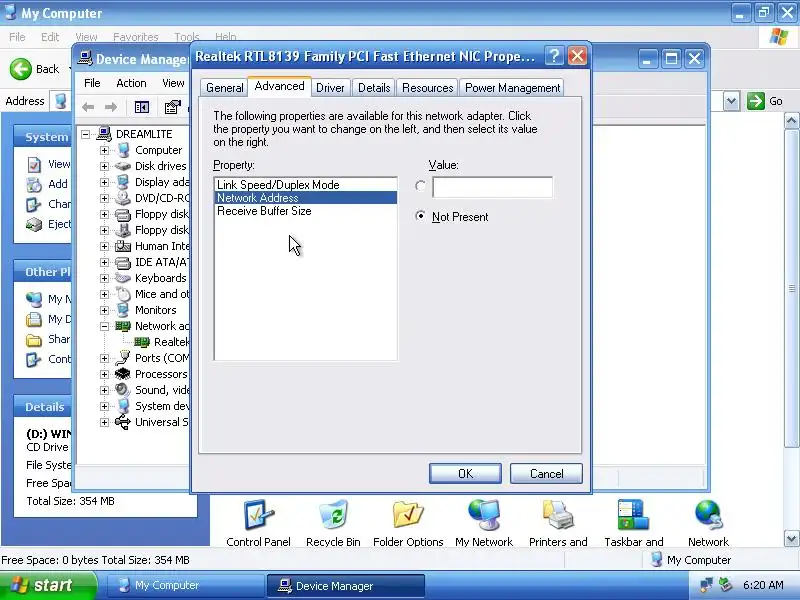Switch to Device Manager taskbar button
The width and height of the screenshot is (800, 600).
(x=345, y=586)
